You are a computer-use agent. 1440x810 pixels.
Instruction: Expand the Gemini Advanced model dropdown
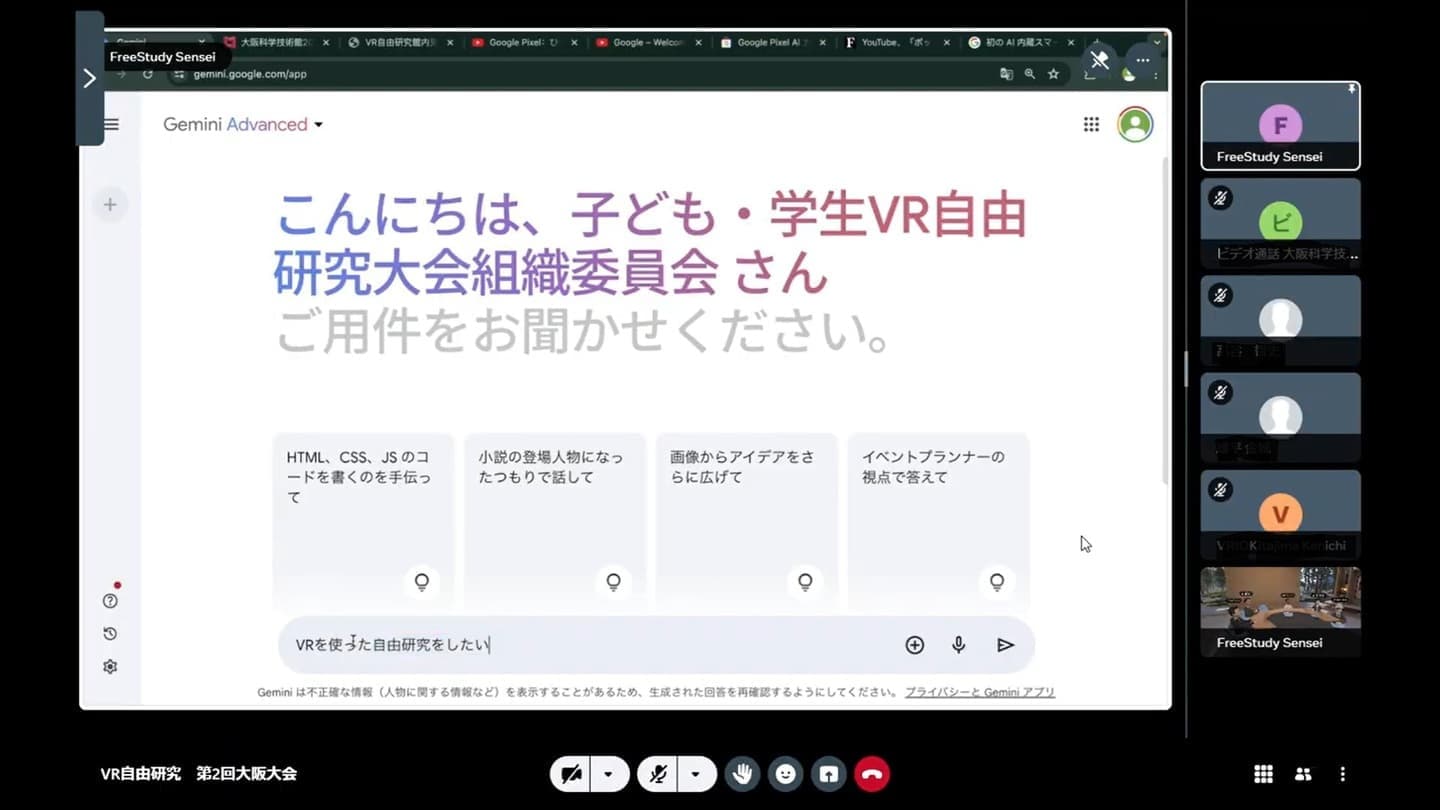point(319,125)
